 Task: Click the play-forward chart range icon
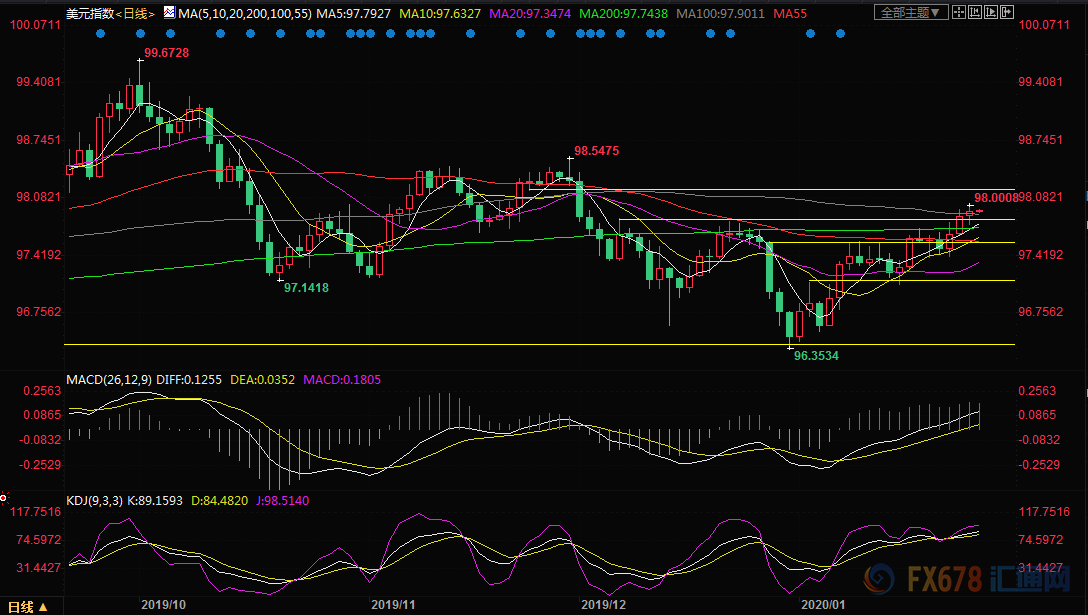991,12
